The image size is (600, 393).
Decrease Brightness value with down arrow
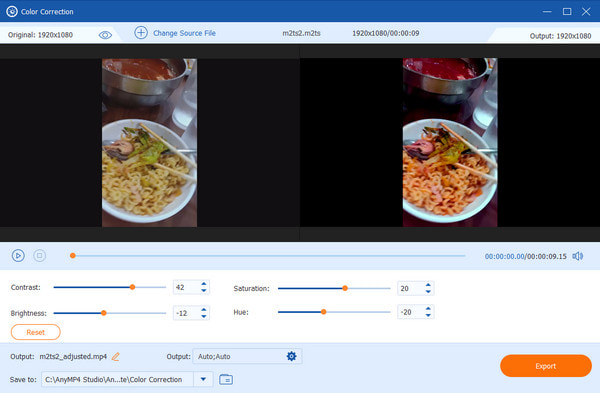pyautogui.click(x=204, y=316)
